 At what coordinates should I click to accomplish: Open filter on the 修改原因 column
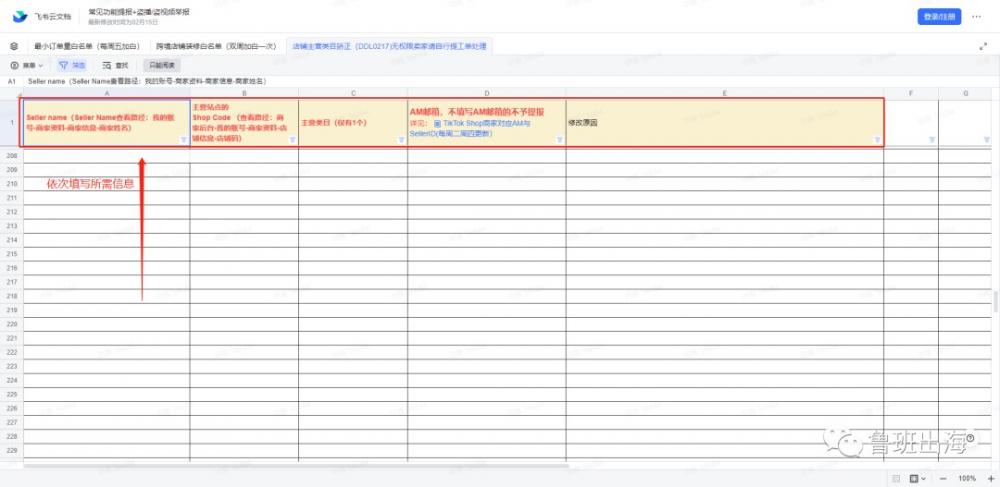tap(877, 140)
